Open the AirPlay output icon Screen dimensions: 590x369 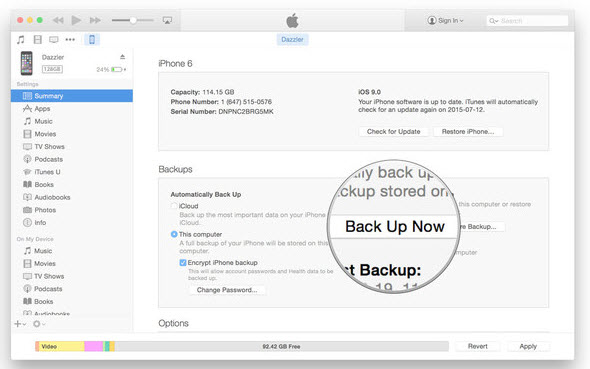point(167,20)
